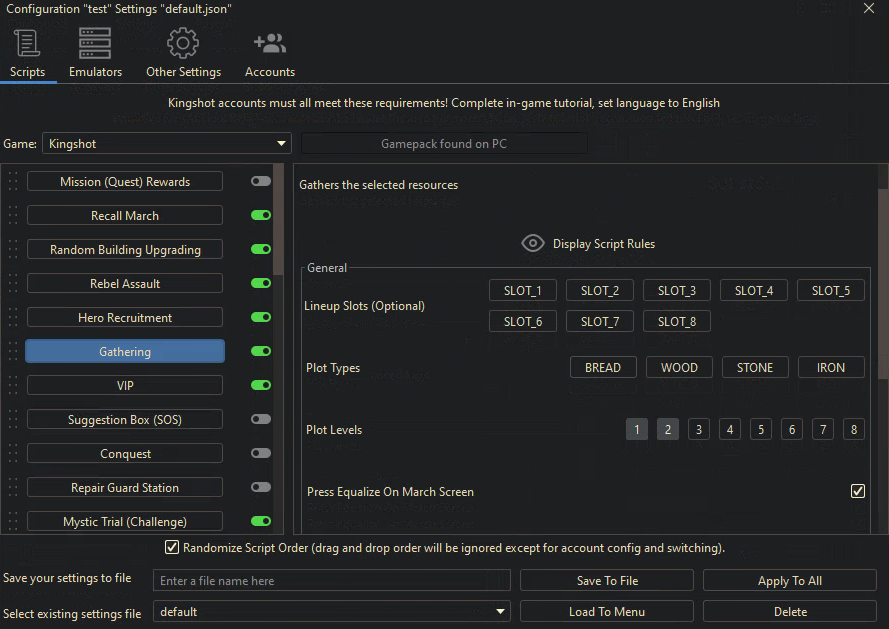Toggle the Randomize Script Order checkbox
889x629 pixels.
[172, 548]
